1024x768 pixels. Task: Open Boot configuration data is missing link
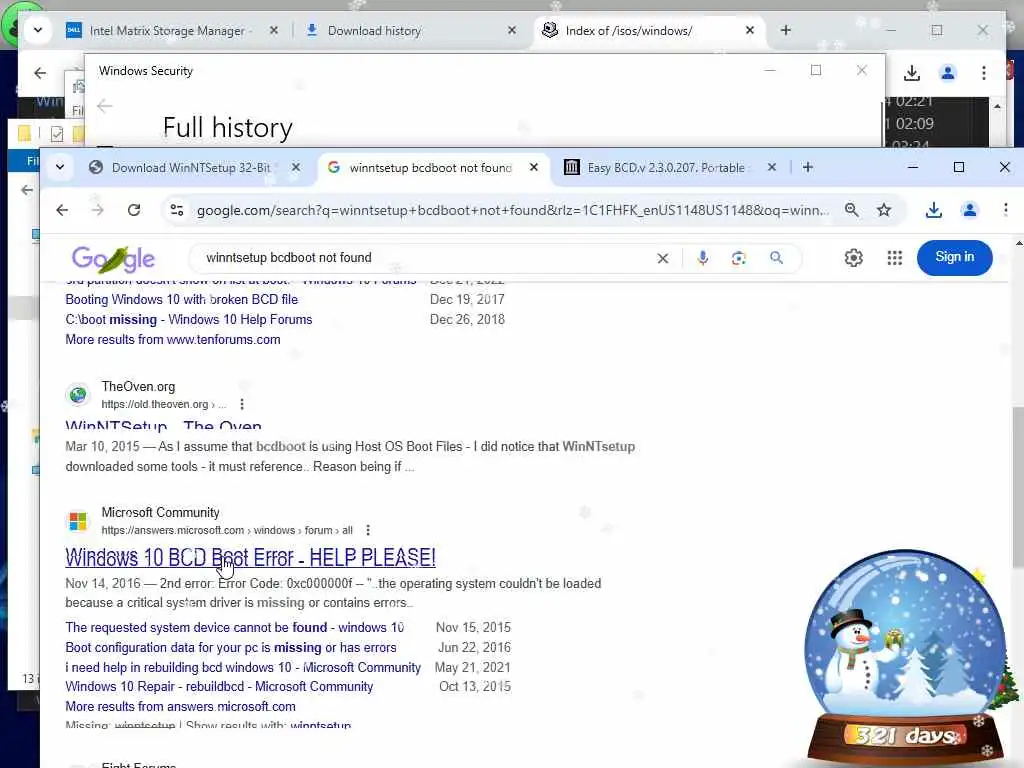click(231, 648)
